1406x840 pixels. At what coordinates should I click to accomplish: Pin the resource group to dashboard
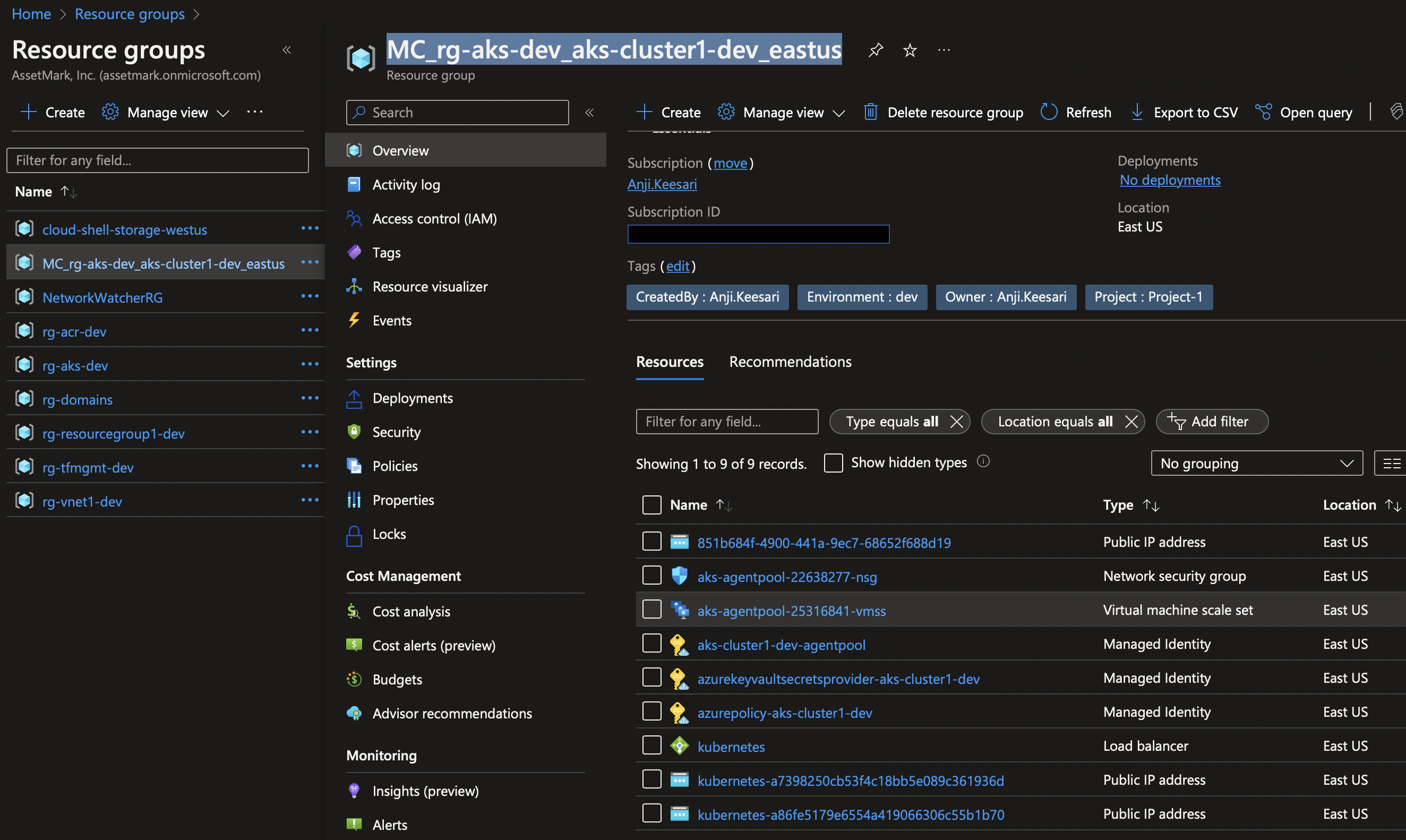click(875, 50)
